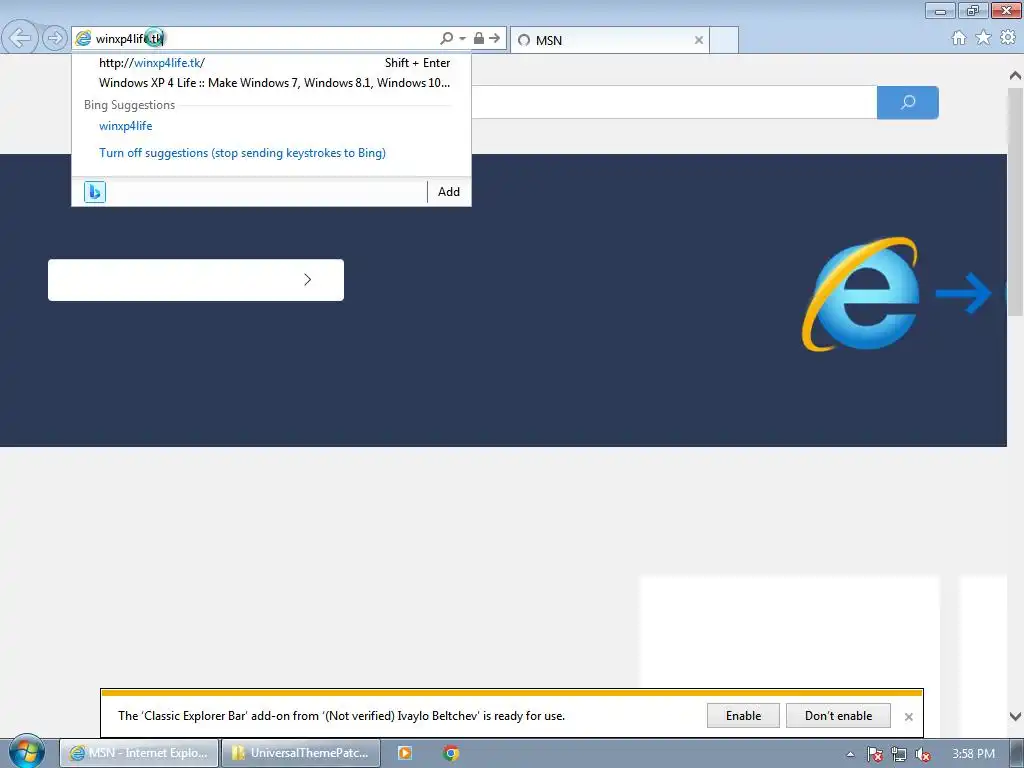
Task: Minimize the Internet Explorer window
Action: tap(940, 11)
